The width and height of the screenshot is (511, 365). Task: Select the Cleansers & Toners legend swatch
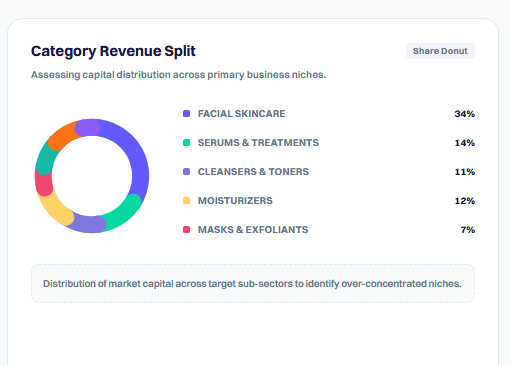(x=187, y=172)
